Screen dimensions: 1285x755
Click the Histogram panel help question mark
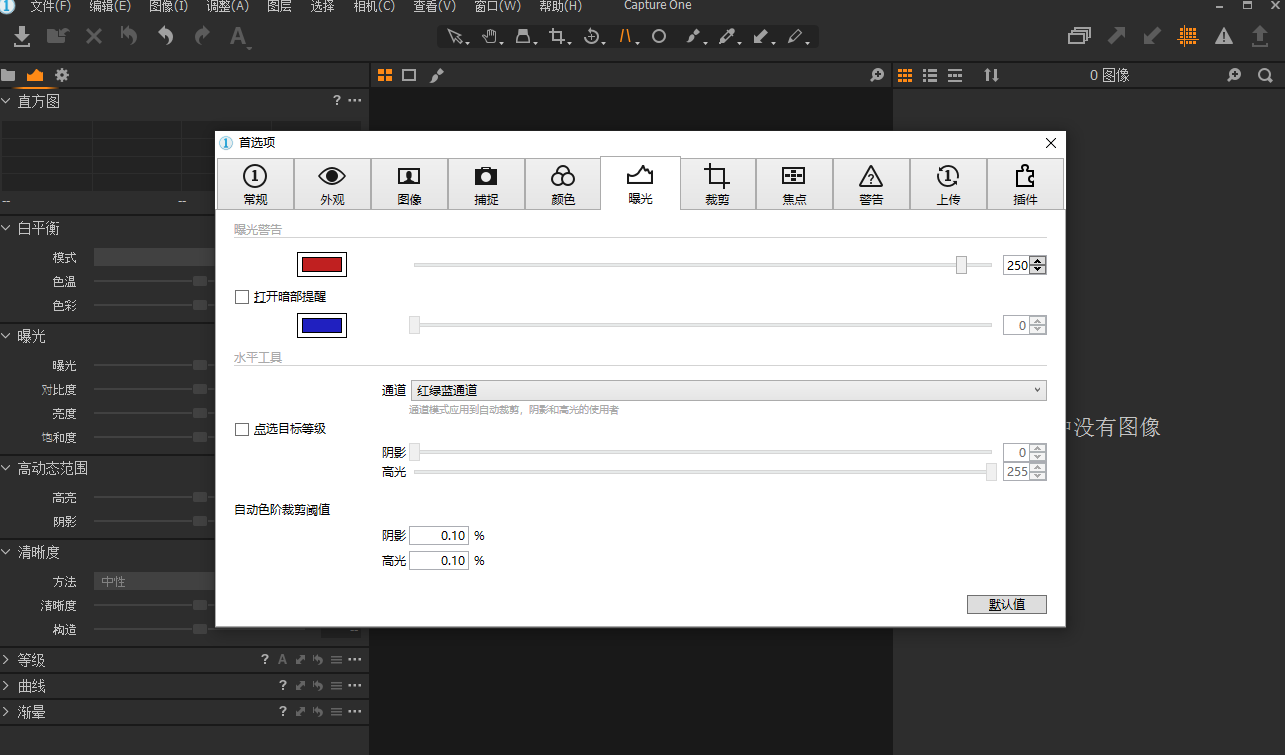tap(337, 101)
